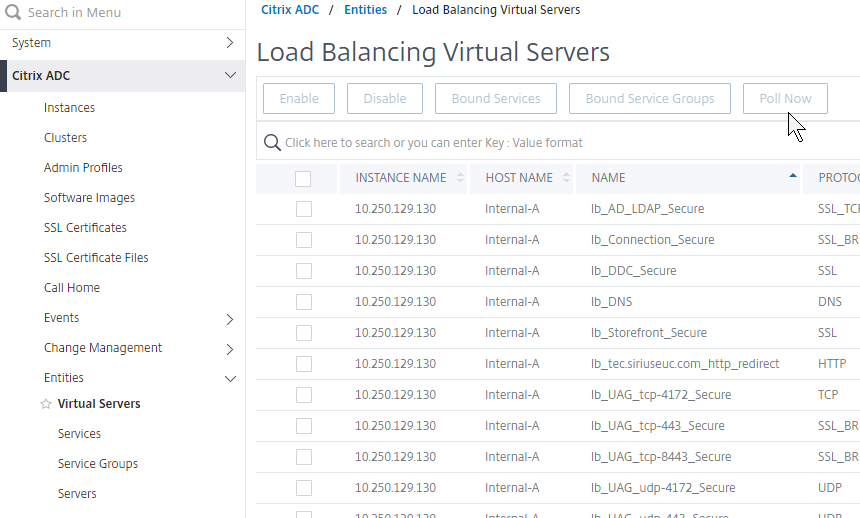Open Call Home menu item

point(72,288)
